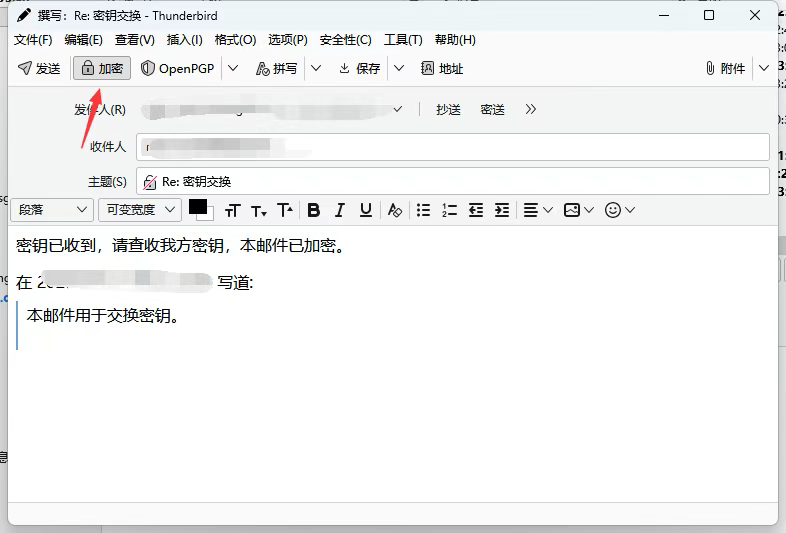Toggle the 加密 encryption button
This screenshot has height=533, width=786.
click(102, 68)
